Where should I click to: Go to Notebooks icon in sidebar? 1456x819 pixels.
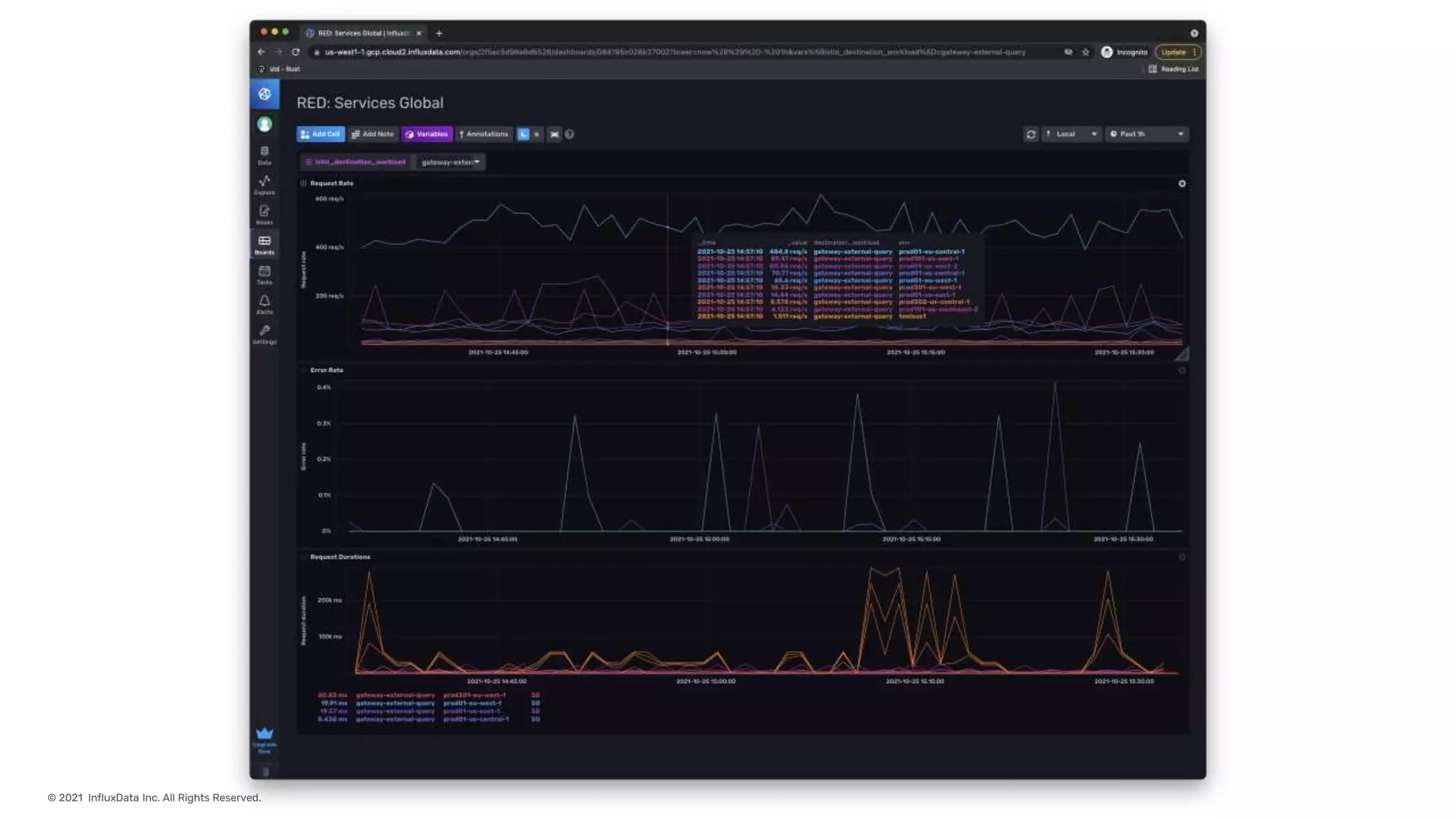point(264,215)
